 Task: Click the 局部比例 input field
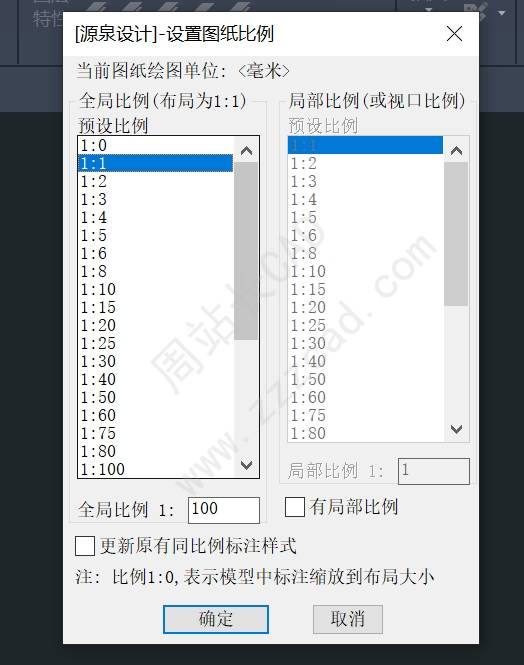pyautogui.click(x=434, y=471)
